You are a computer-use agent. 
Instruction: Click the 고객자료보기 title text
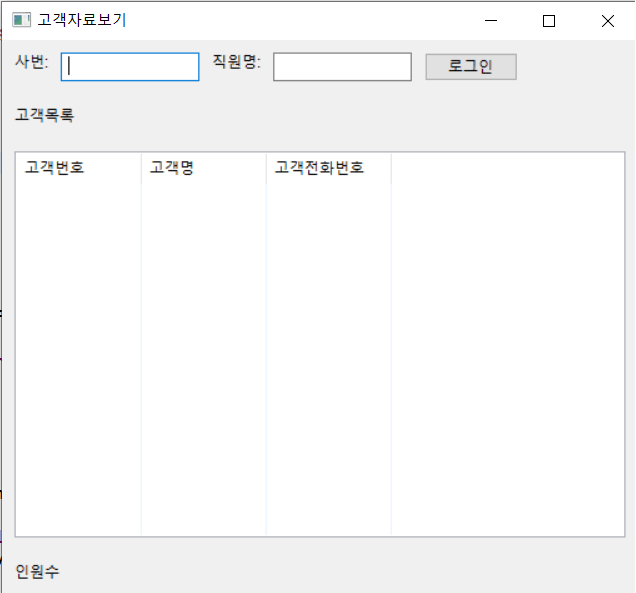82,20
